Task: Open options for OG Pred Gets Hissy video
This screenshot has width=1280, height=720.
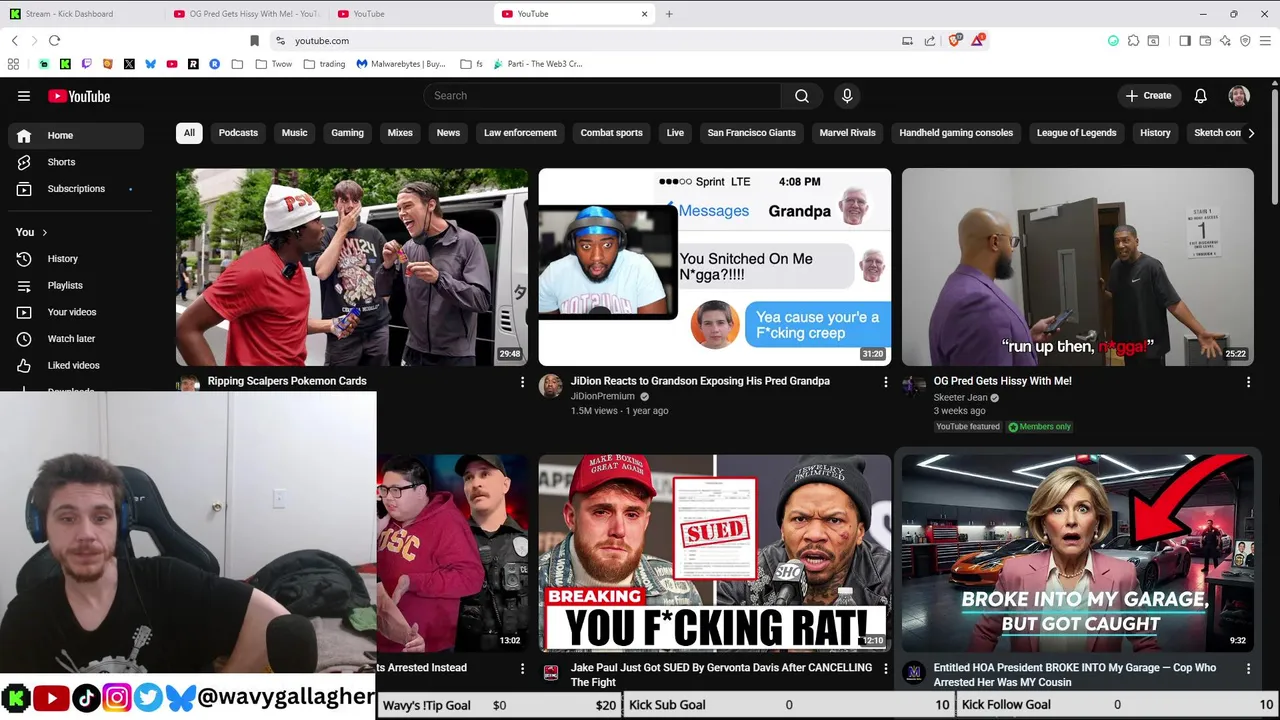Action: (1248, 382)
